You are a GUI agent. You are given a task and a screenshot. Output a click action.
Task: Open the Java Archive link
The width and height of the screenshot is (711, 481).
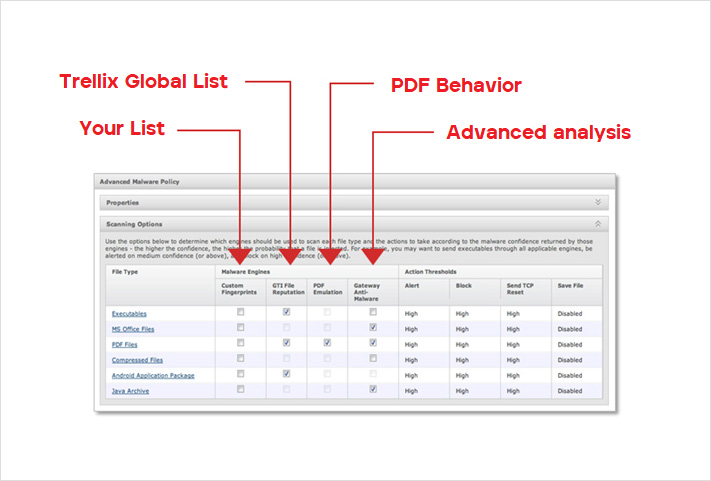pyautogui.click(x=130, y=391)
